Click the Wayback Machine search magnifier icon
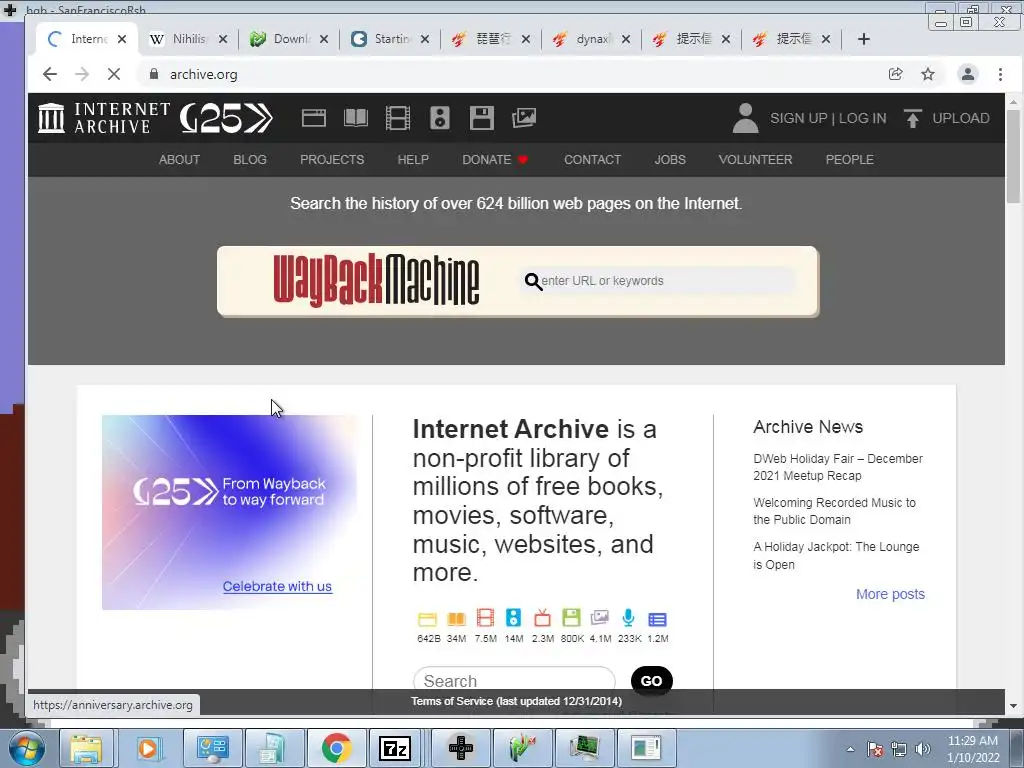Viewport: 1024px width, 768px height. click(x=533, y=281)
